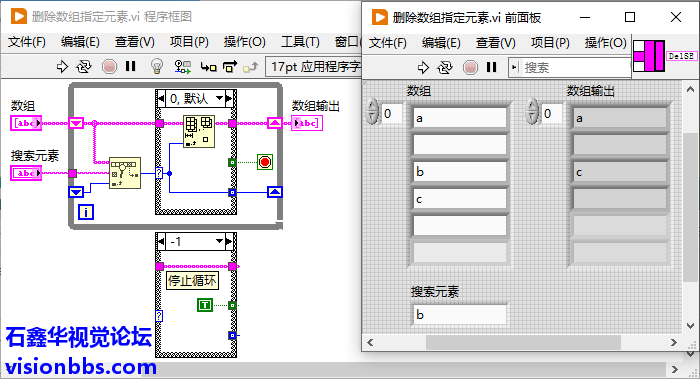Click Step Into debugging icon

(x=208, y=67)
